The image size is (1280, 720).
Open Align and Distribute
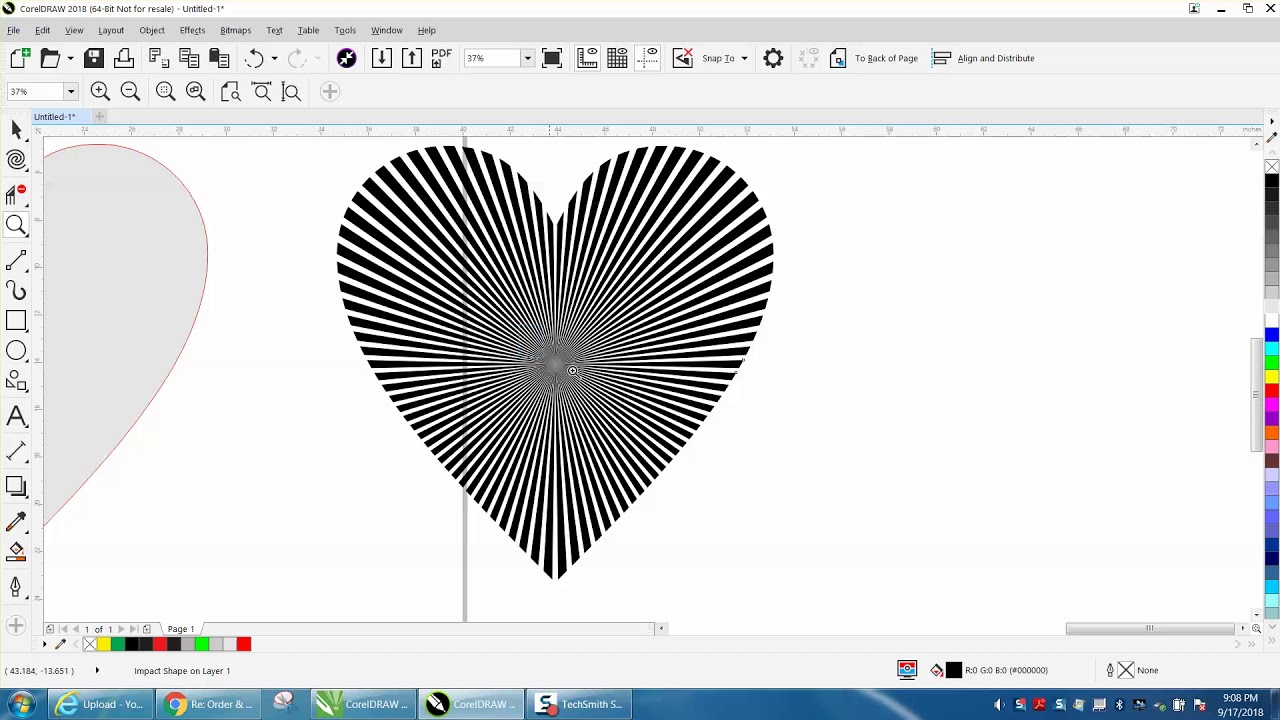984,58
